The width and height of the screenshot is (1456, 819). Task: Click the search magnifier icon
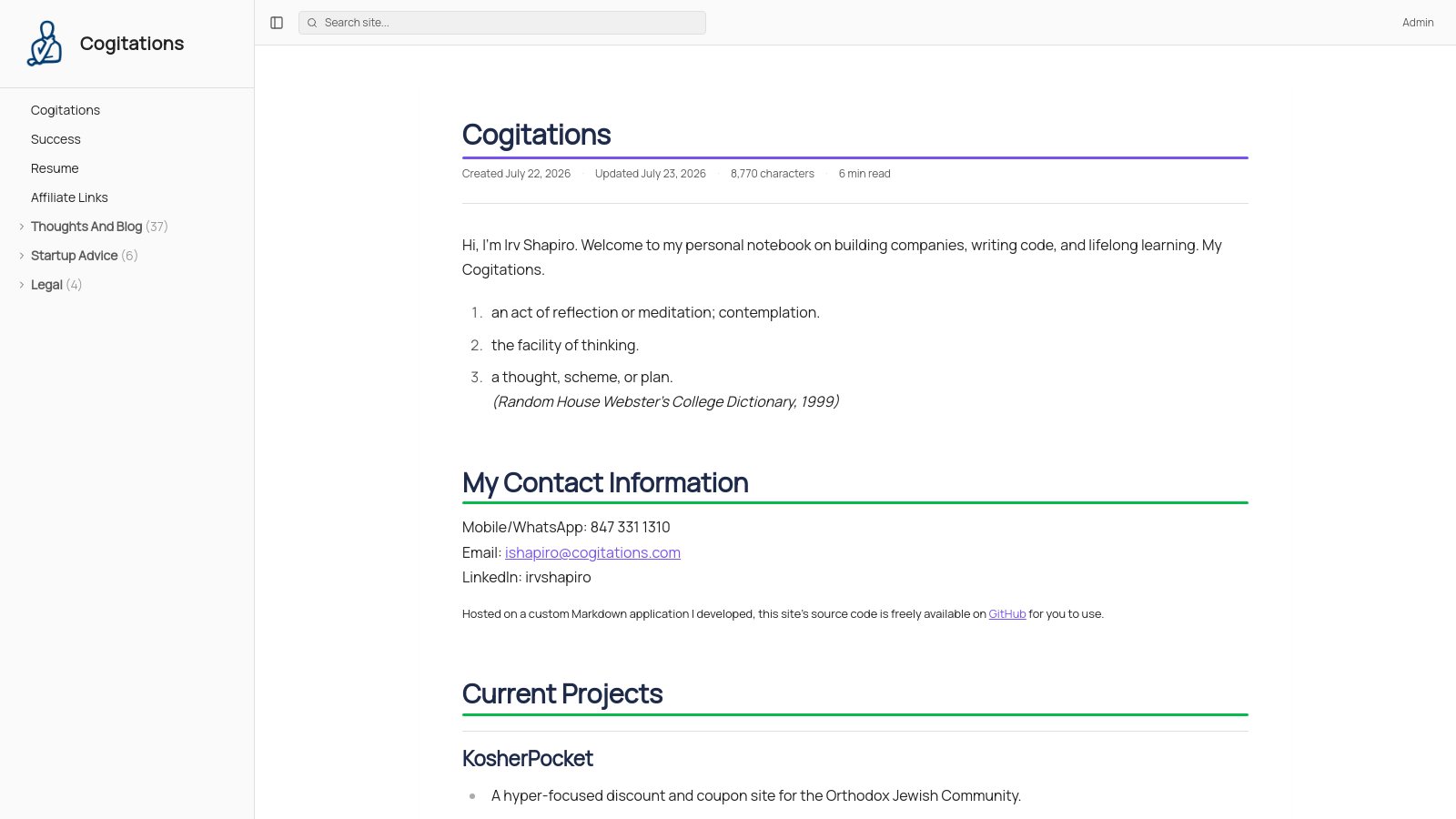click(x=312, y=23)
